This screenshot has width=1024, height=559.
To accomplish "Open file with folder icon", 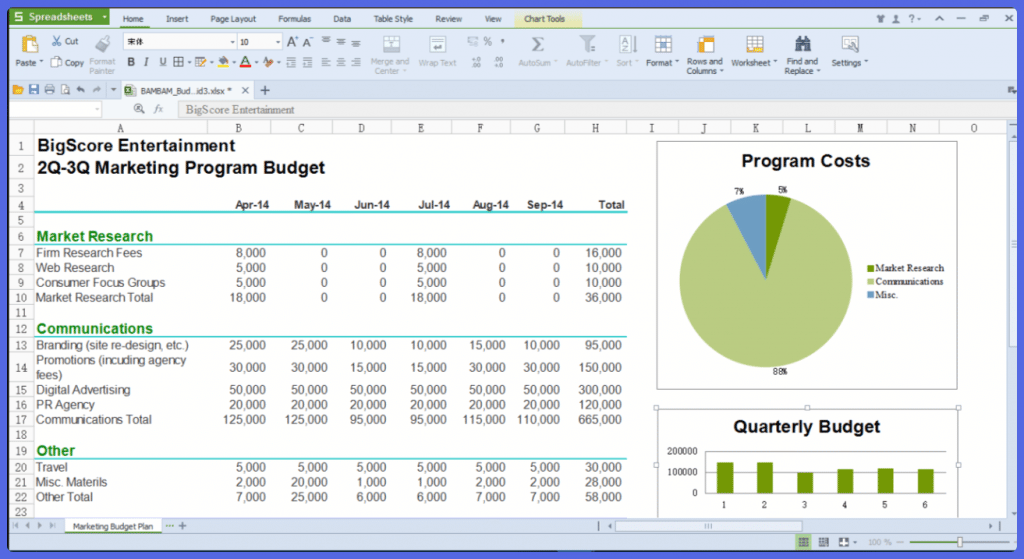I will tap(18, 89).
